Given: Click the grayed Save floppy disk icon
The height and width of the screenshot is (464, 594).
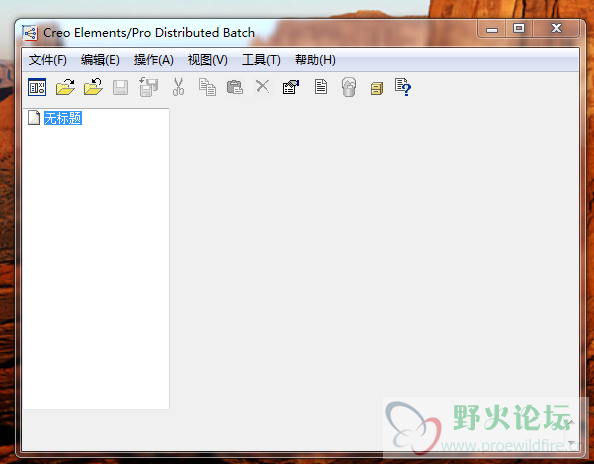Looking at the screenshot, I should pos(120,87).
